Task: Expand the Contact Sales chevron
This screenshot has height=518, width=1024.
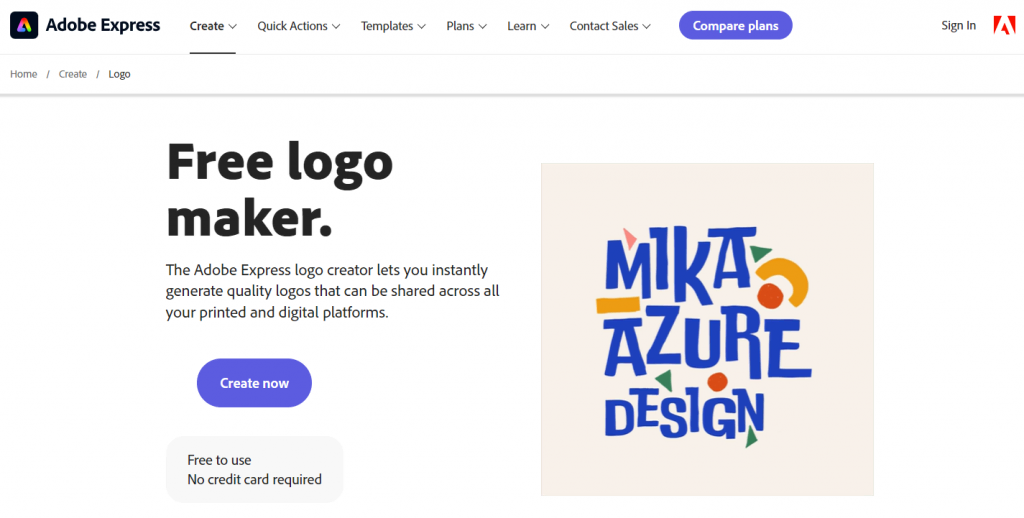Action: click(647, 26)
